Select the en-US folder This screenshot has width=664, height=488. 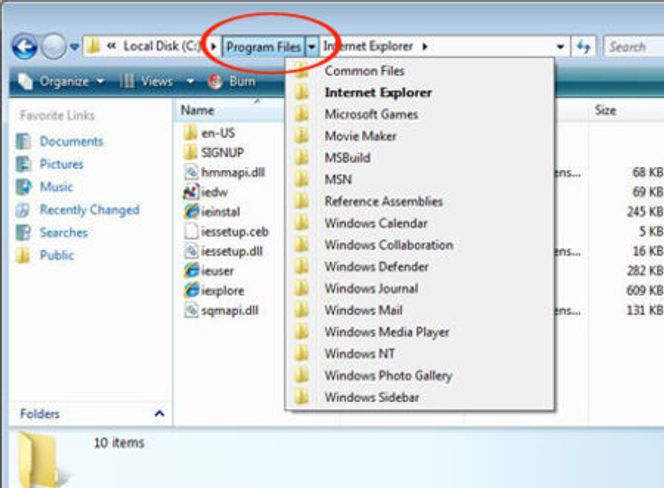210,133
